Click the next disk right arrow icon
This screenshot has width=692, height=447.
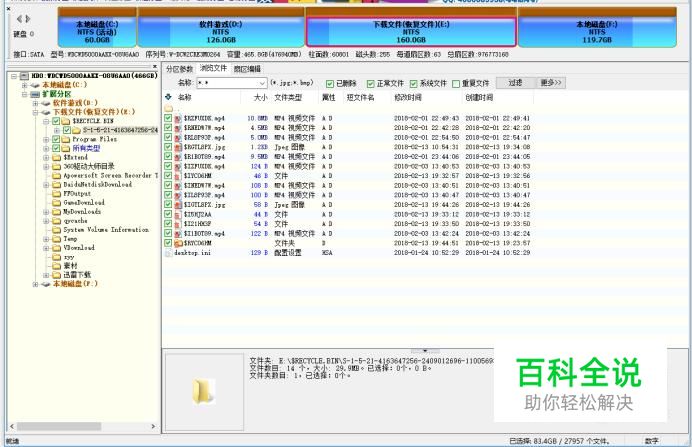(28, 19)
